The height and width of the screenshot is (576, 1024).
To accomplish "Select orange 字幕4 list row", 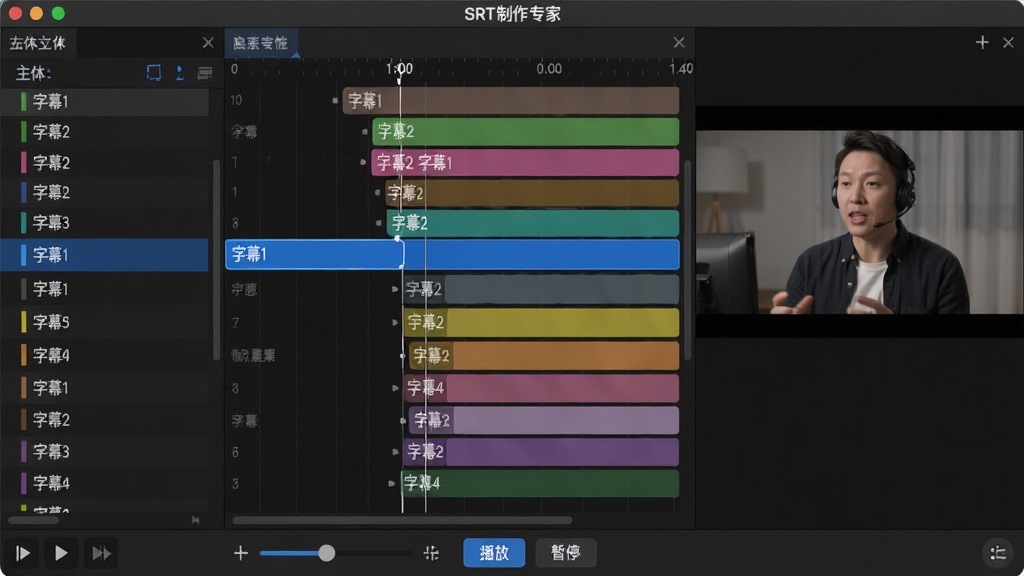I will (104, 355).
